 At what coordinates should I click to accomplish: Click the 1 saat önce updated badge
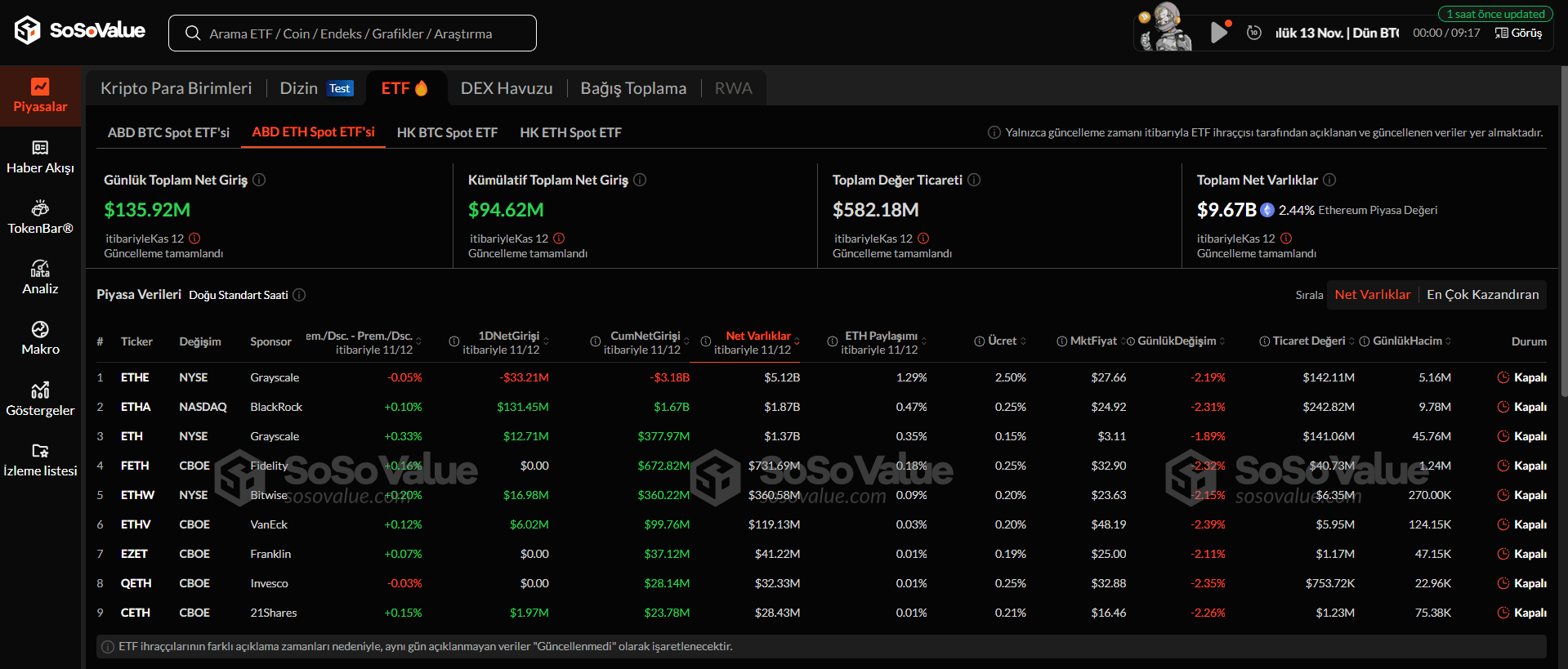[1495, 14]
